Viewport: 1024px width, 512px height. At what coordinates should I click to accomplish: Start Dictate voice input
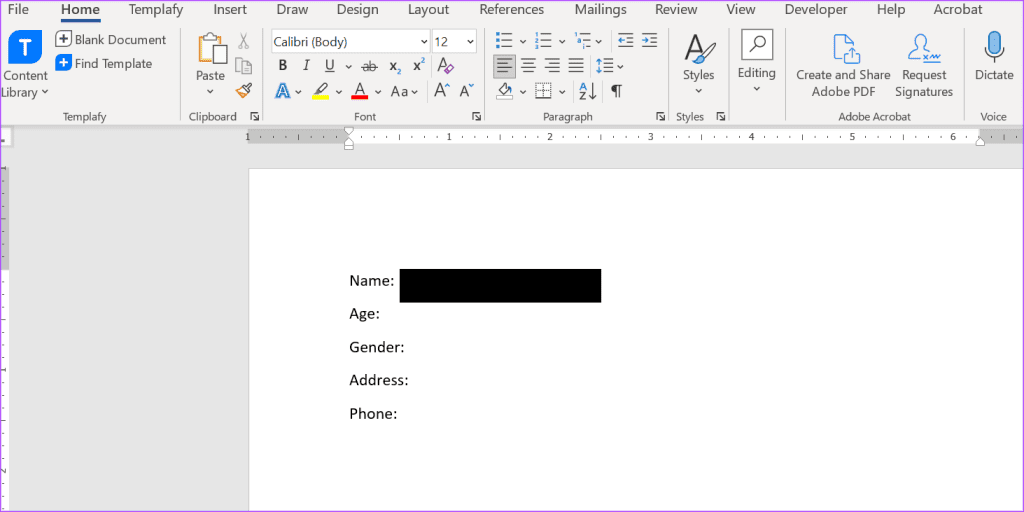(994, 56)
